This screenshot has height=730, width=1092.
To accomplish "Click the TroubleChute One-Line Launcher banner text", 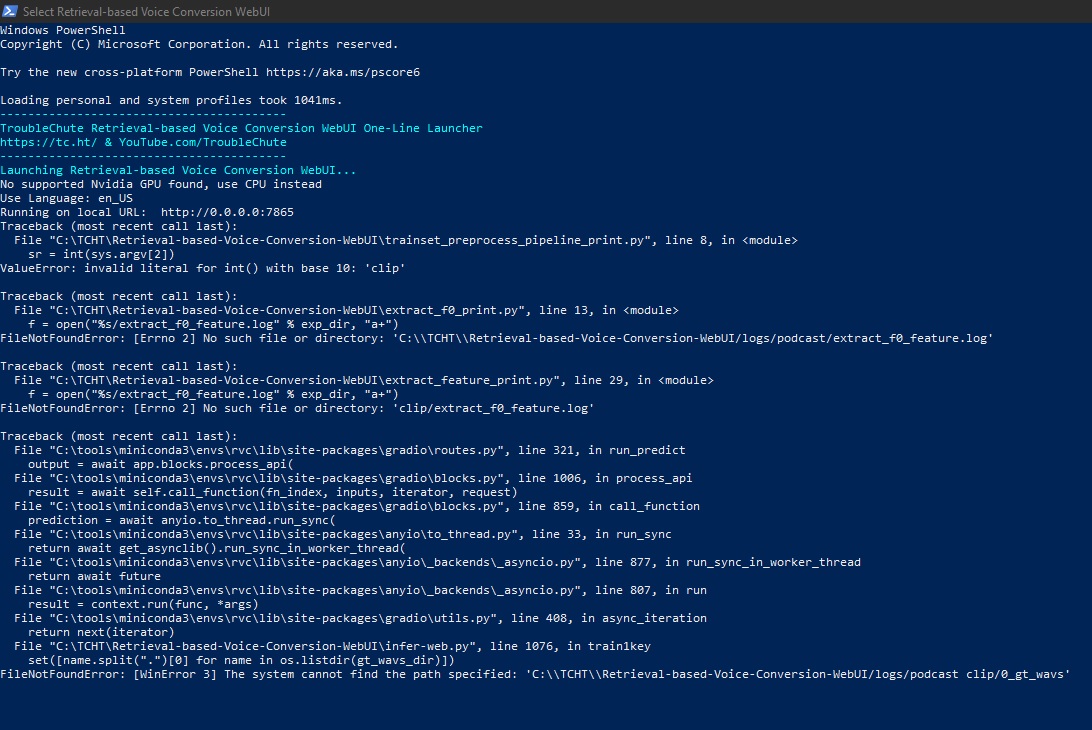I will click(240, 128).
